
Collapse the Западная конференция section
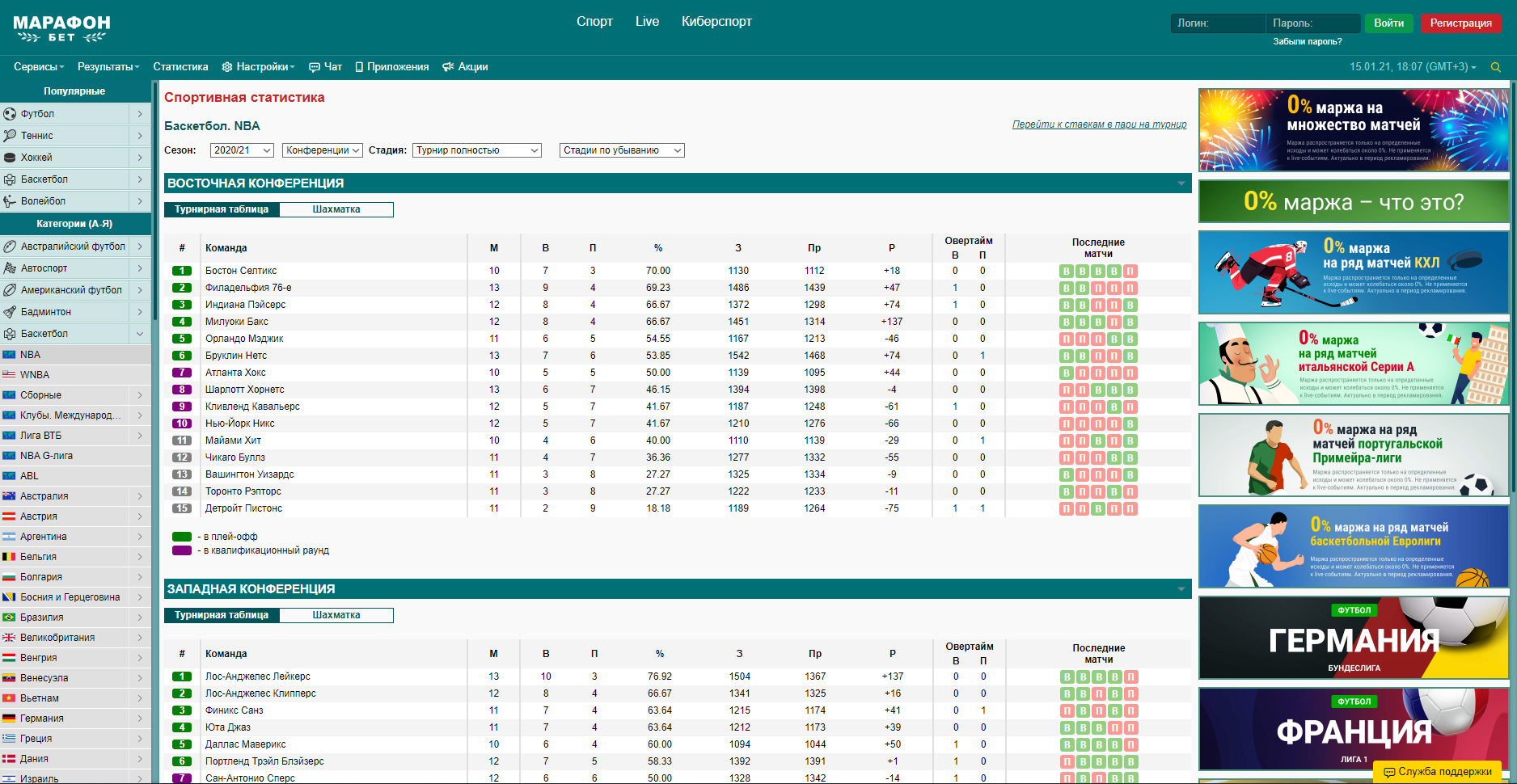click(x=1181, y=589)
